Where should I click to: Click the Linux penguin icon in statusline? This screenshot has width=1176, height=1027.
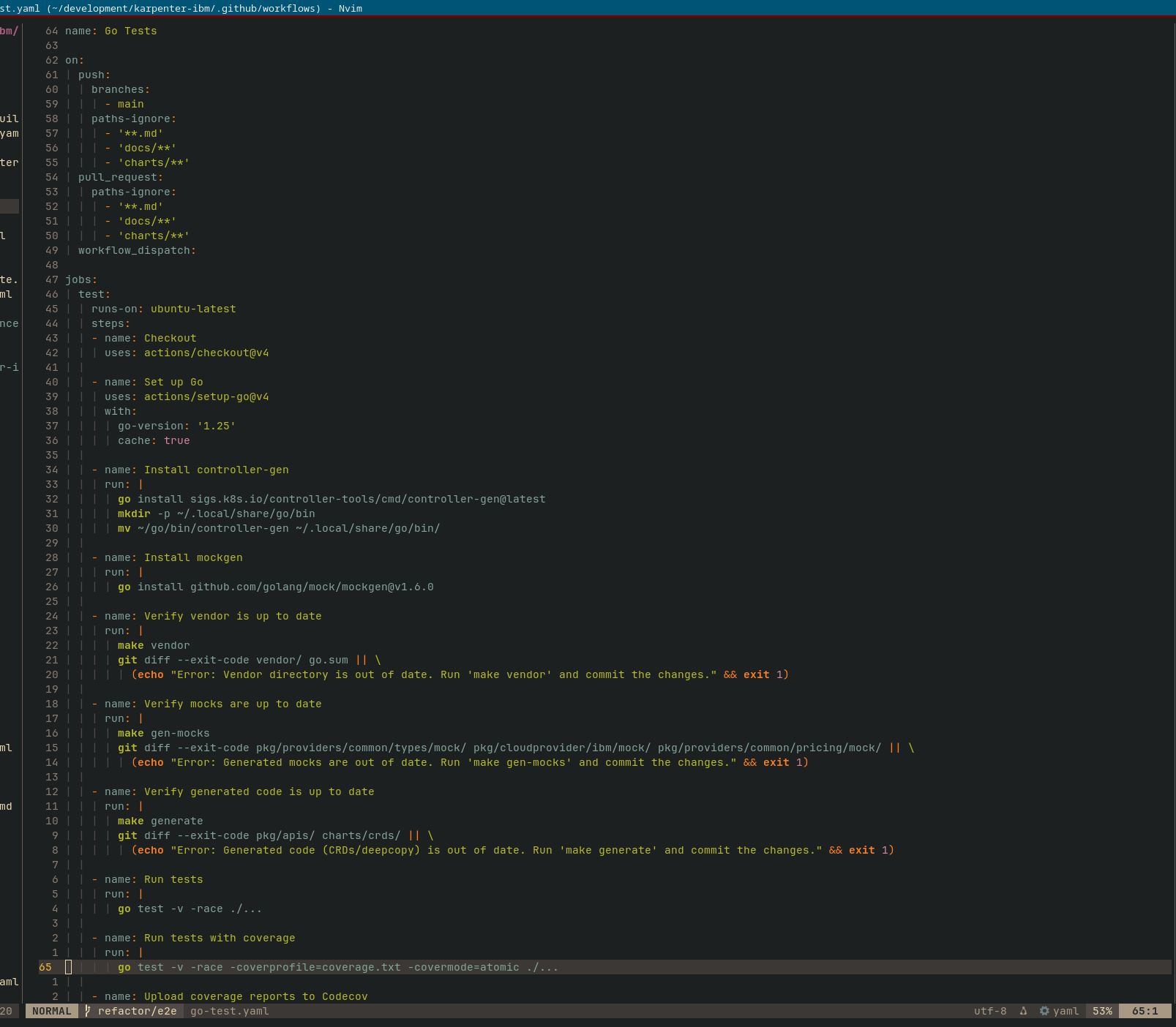[1023, 1011]
